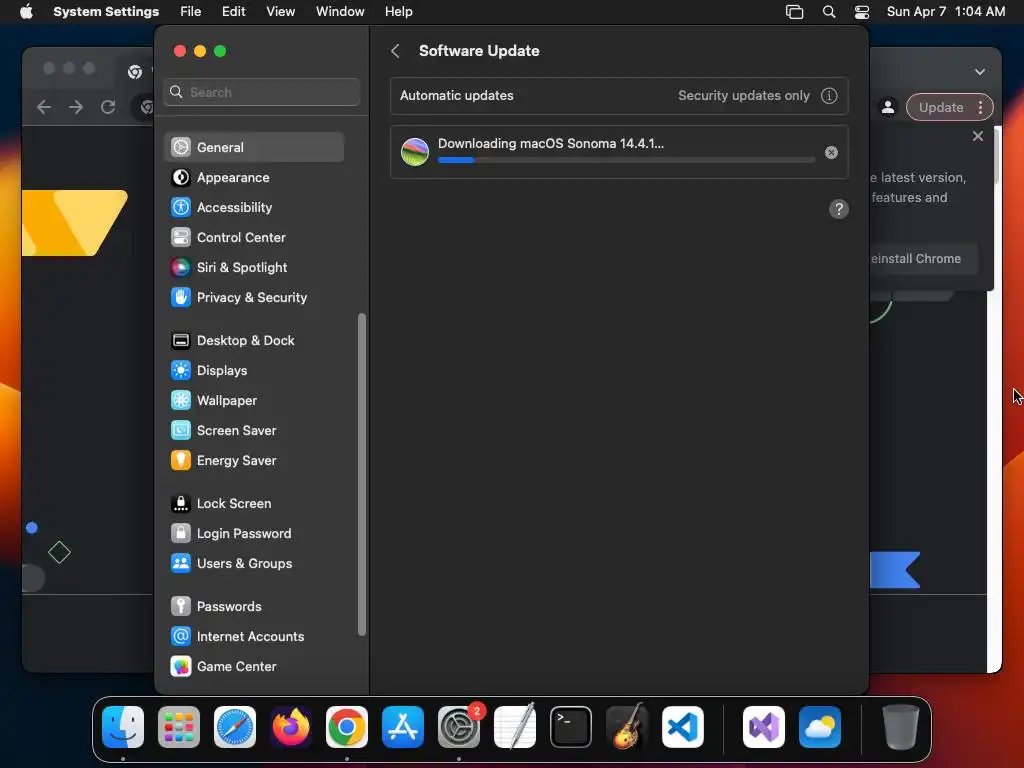This screenshot has height=768, width=1024.
Task: Open Trash from the Dock
Action: 901,727
